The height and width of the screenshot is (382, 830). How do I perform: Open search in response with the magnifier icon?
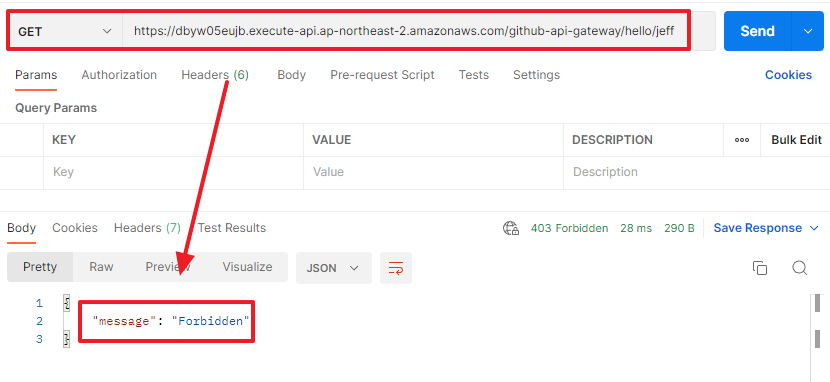tap(799, 268)
